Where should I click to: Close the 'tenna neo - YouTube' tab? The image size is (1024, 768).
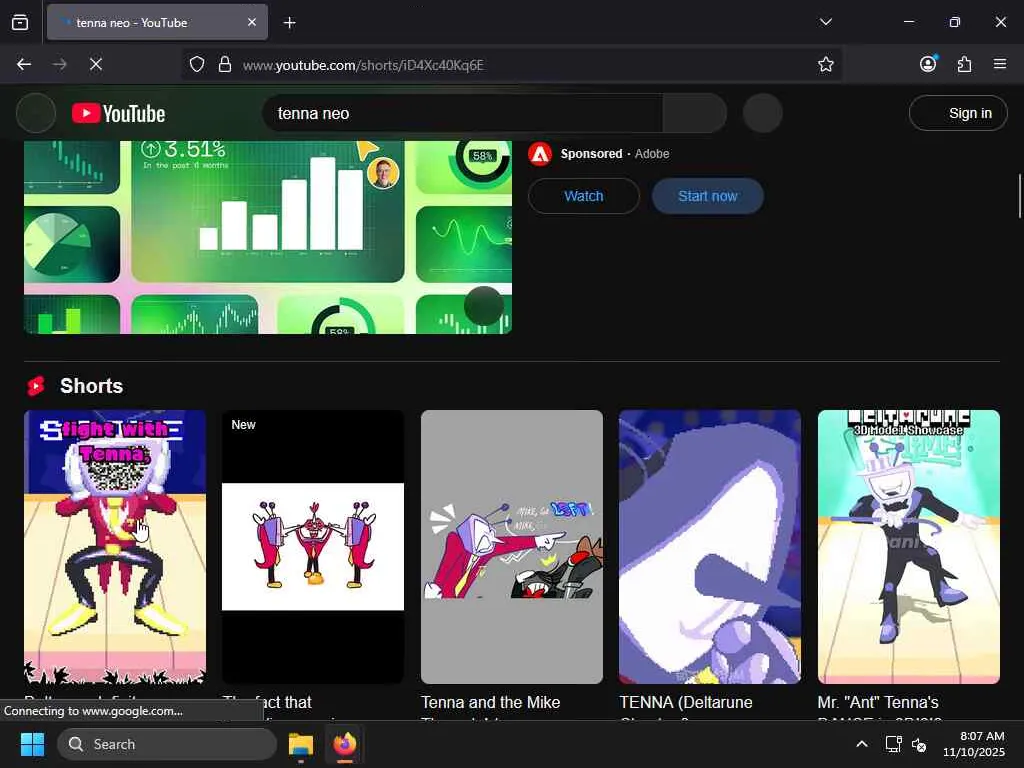click(251, 22)
